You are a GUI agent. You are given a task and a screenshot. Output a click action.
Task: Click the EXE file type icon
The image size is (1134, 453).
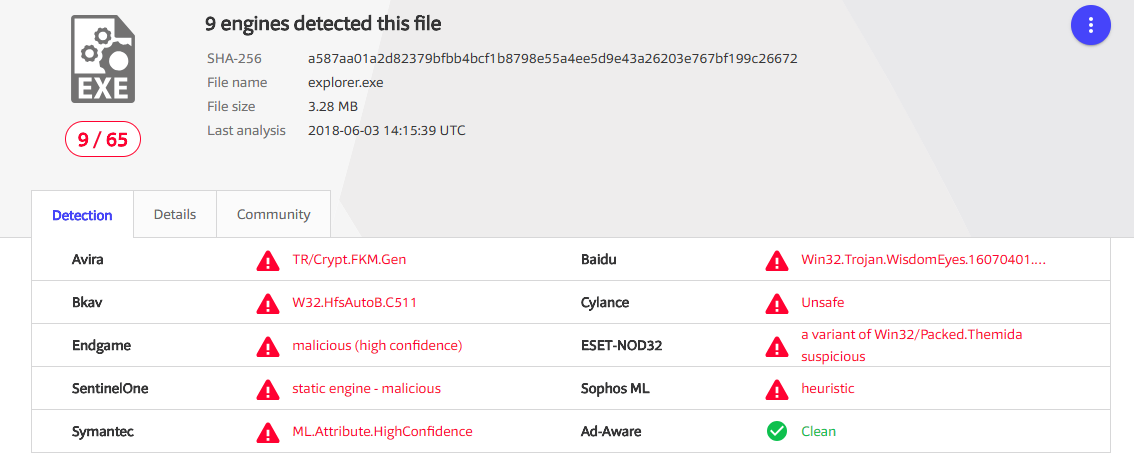103,59
